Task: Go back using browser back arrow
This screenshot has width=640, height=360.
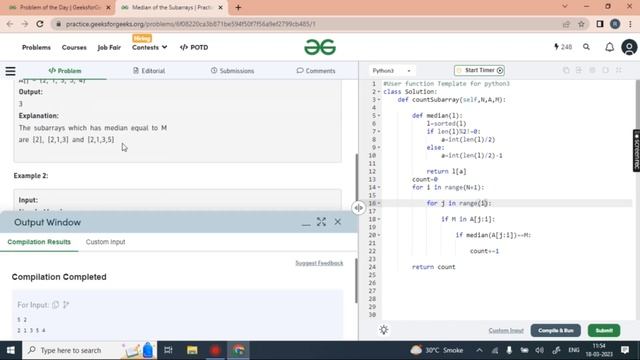Action: point(10,24)
